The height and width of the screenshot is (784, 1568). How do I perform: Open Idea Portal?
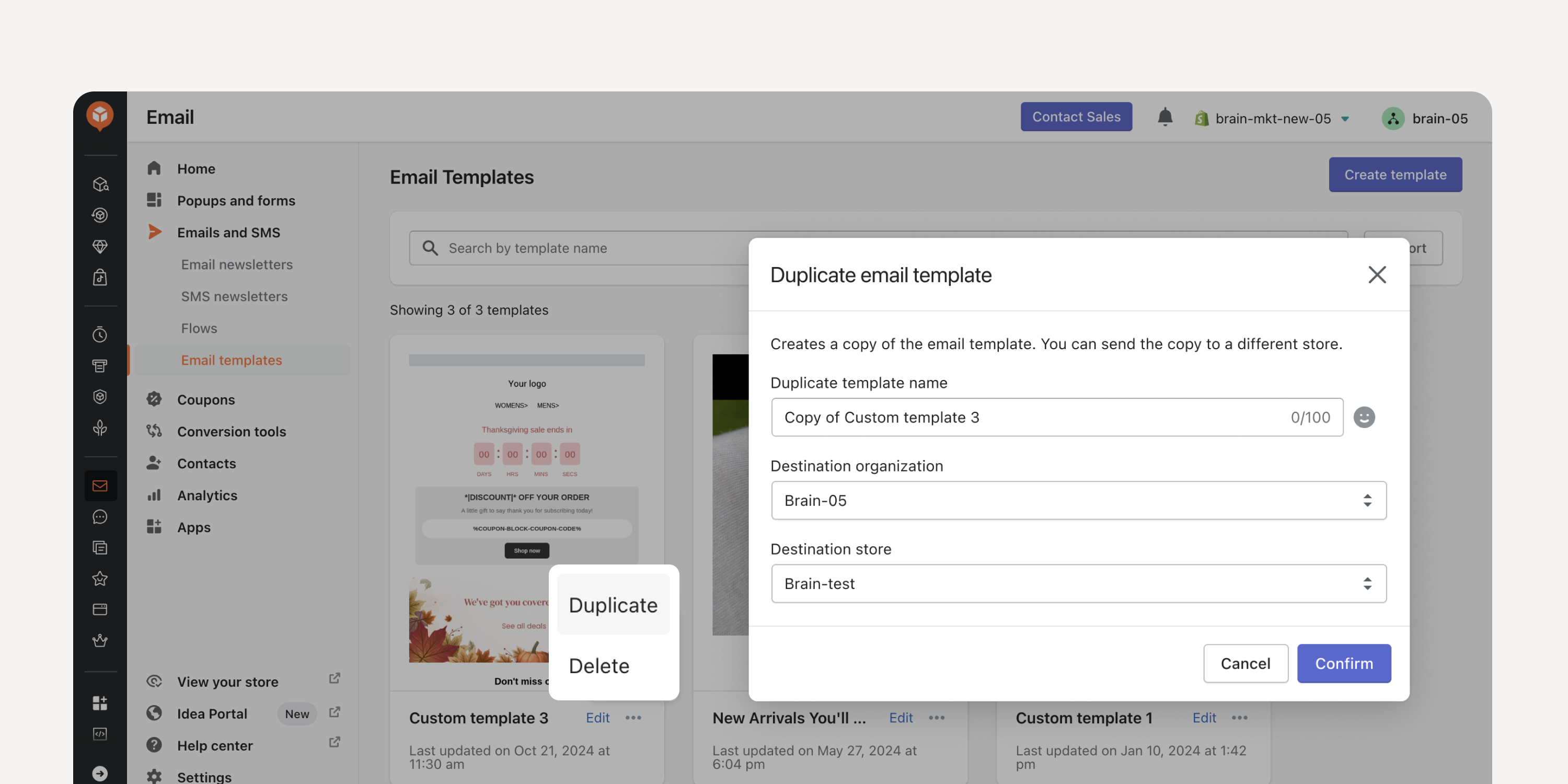212,713
